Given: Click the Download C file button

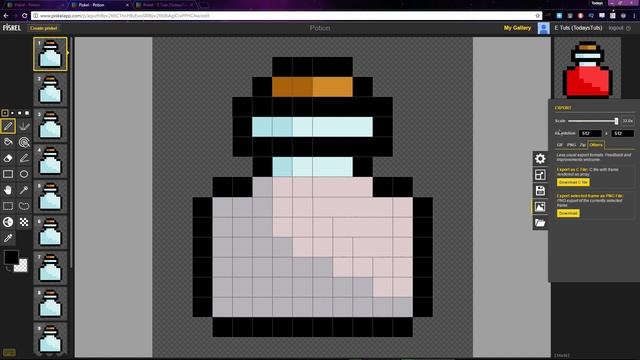Looking at the screenshot, I should [x=573, y=182].
